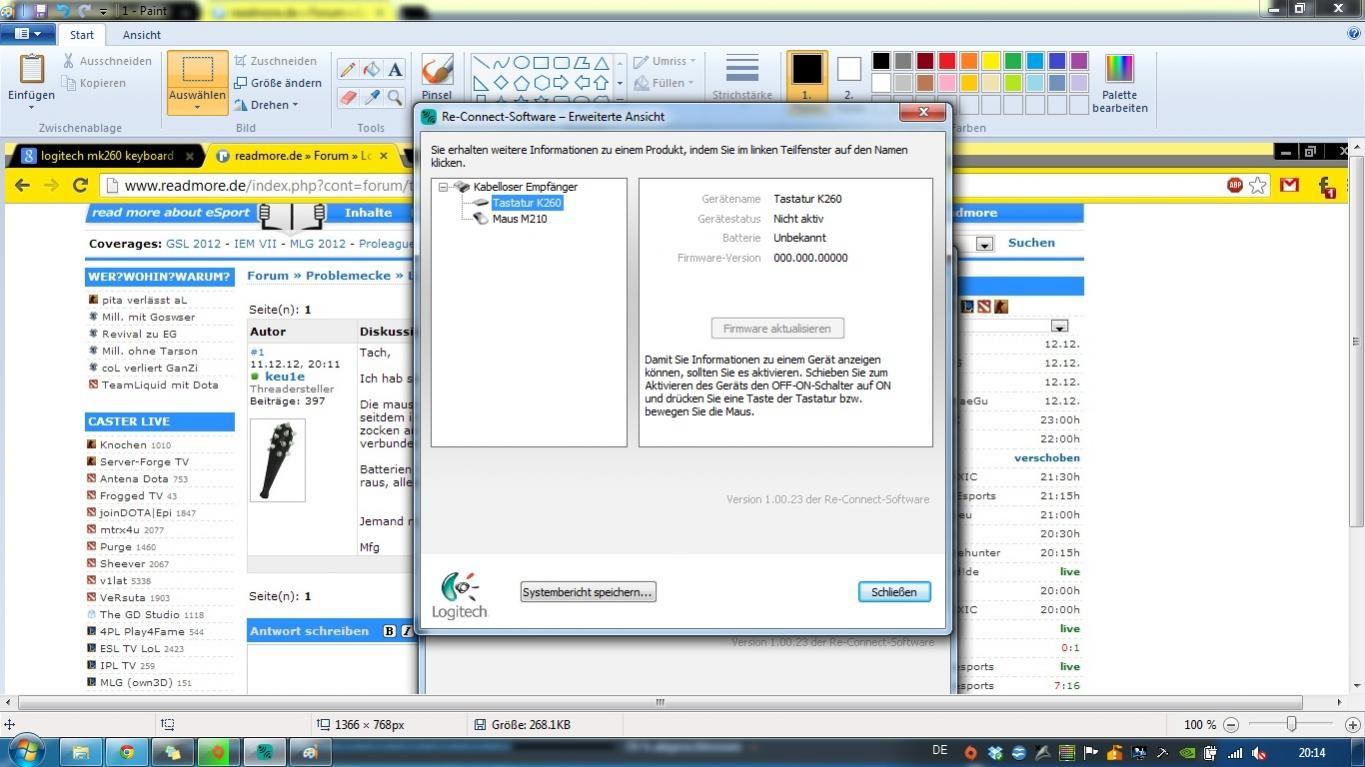Viewport: 1365px width, 767px height.
Task: Open the Drehen dropdown
Action: [x=267, y=105]
